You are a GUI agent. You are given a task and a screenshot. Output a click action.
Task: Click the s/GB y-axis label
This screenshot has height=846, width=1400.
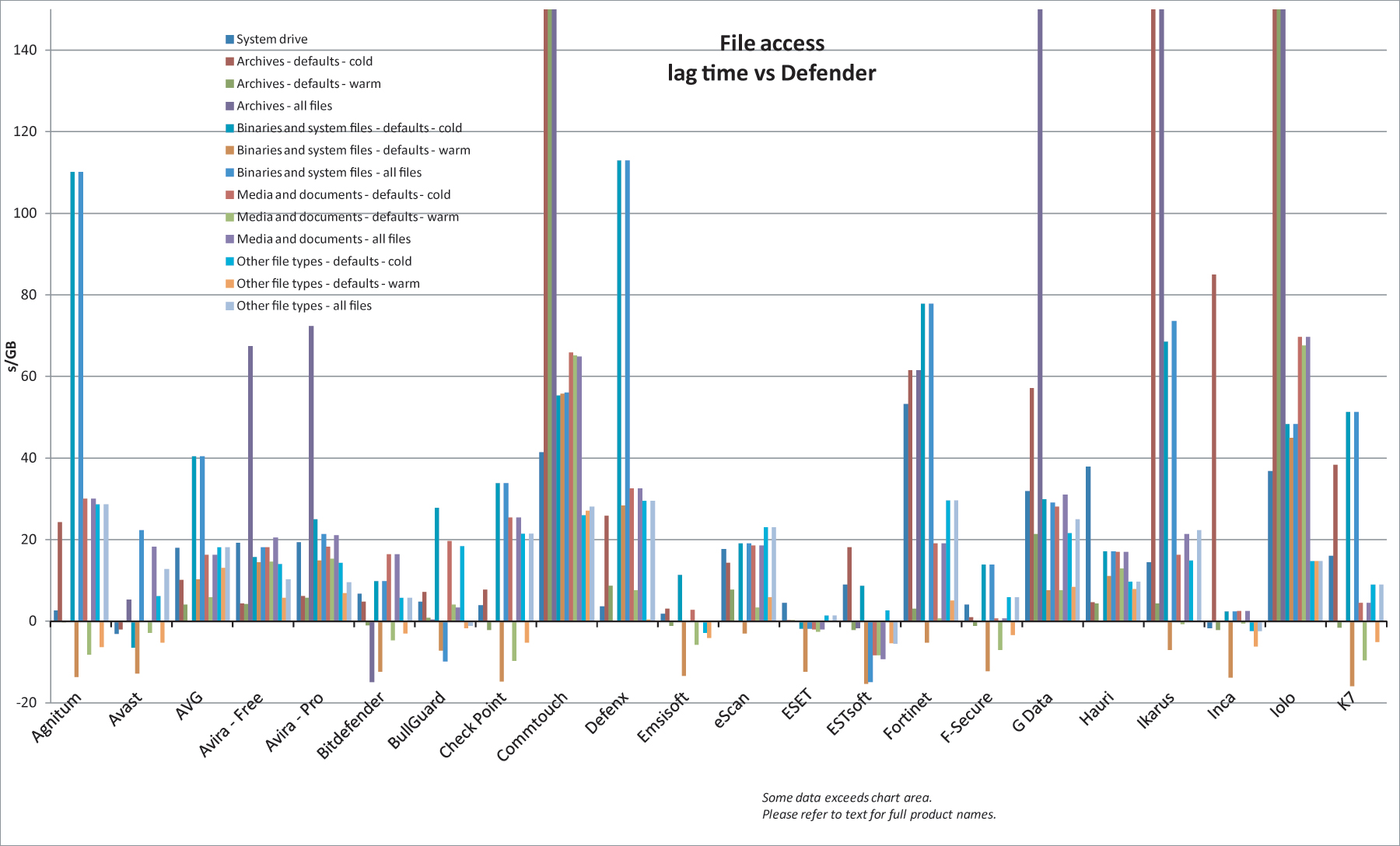pyautogui.click(x=11, y=357)
